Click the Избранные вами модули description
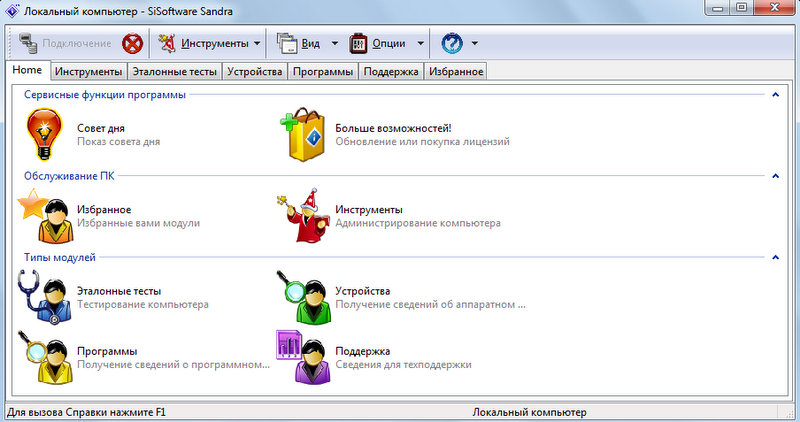 138,223
